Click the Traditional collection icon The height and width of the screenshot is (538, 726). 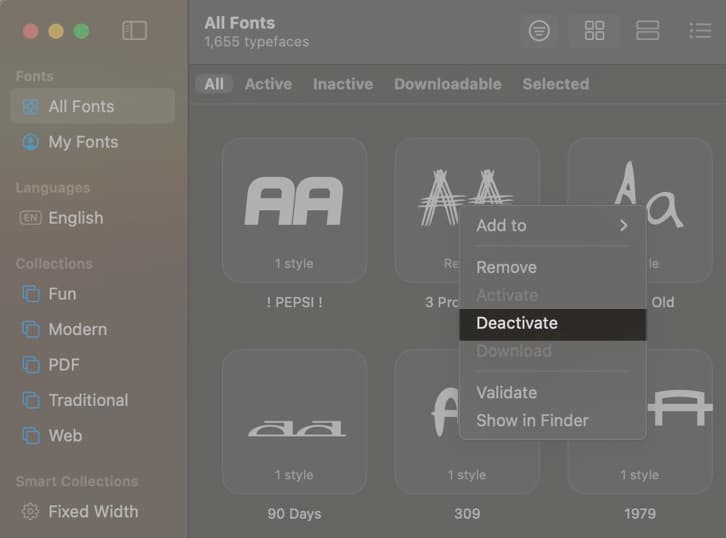[31, 400]
